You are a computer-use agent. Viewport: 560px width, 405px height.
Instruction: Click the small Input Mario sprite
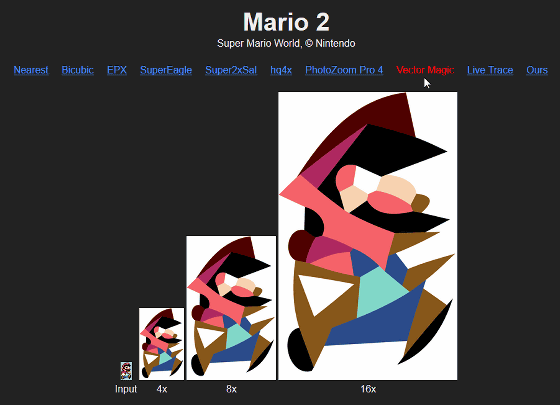[126, 371]
